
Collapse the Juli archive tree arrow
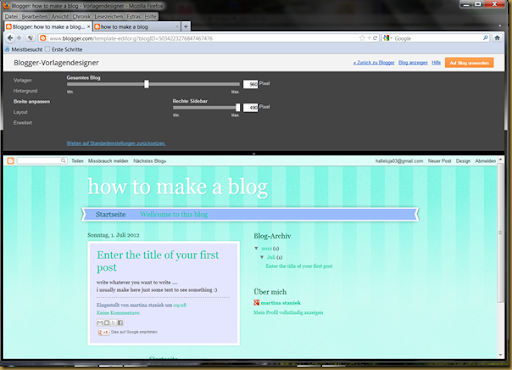pos(262,257)
